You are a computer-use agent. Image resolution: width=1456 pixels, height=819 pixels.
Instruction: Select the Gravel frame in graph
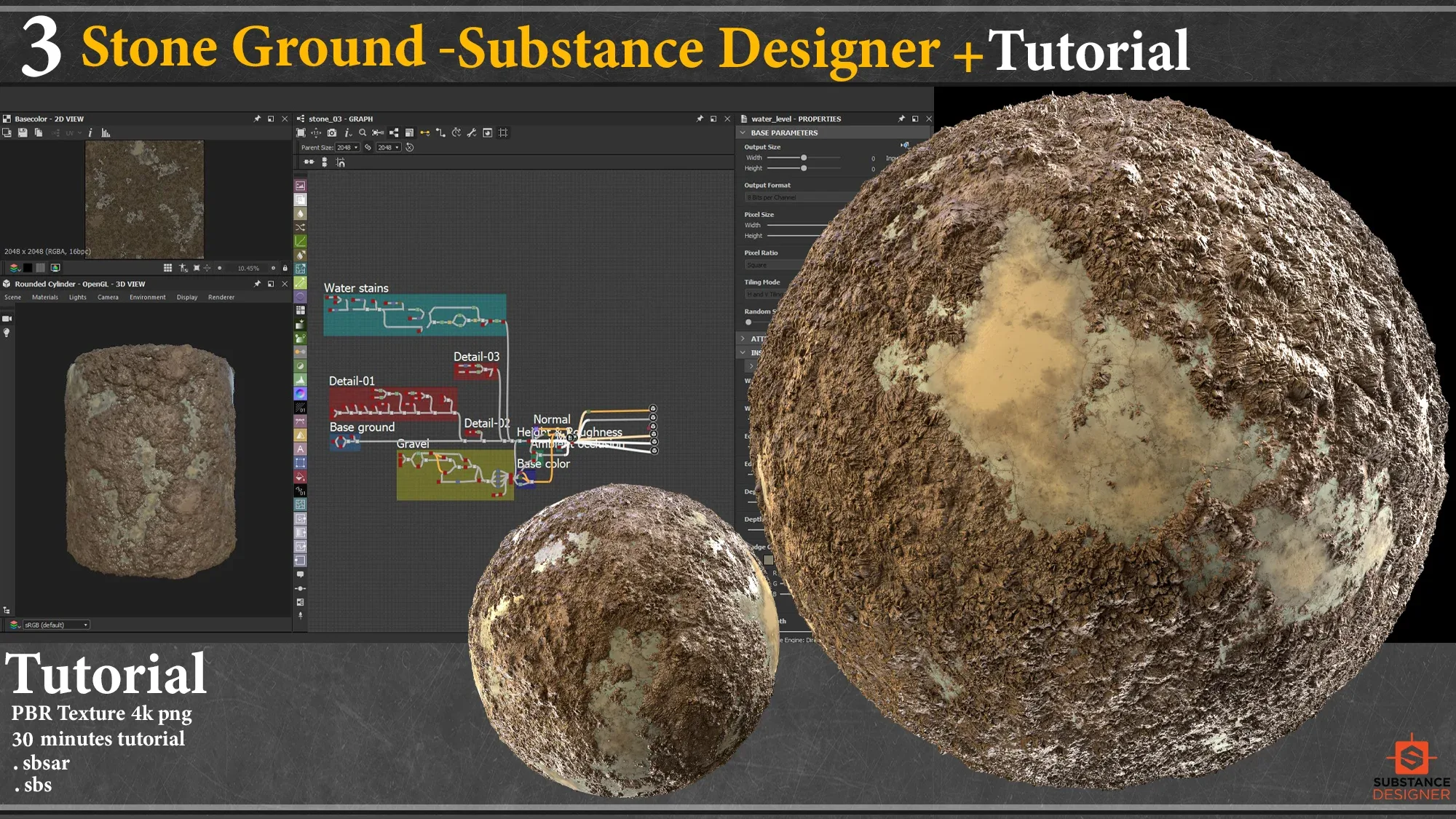coord(455,475)
